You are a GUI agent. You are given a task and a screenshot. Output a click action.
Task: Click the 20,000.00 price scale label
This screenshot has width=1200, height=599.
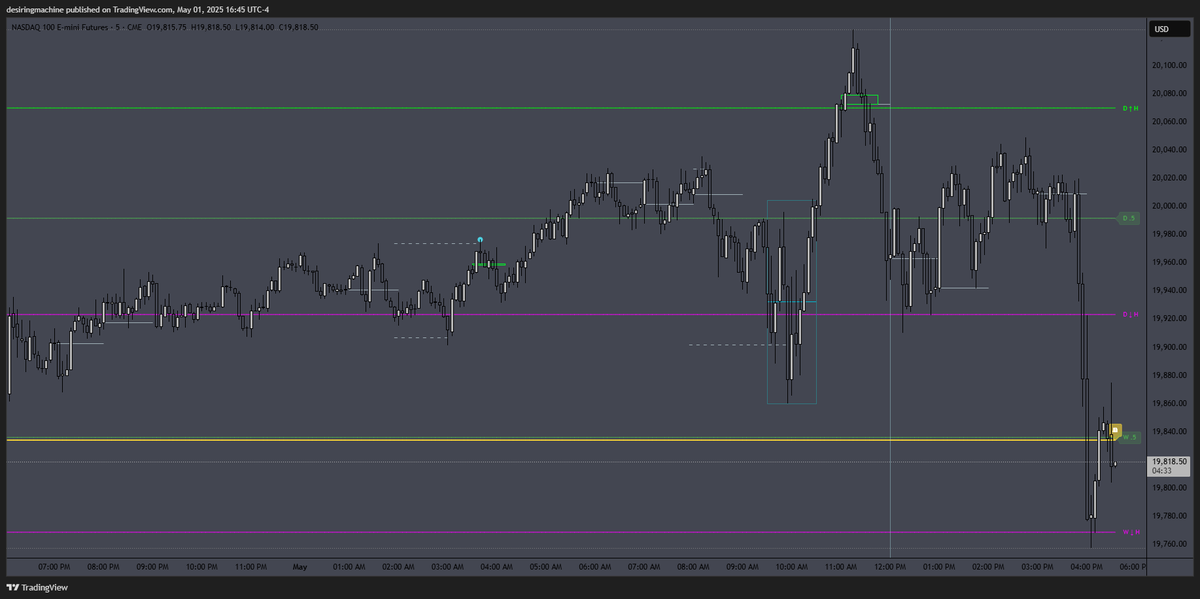[x=1169, y=206]
